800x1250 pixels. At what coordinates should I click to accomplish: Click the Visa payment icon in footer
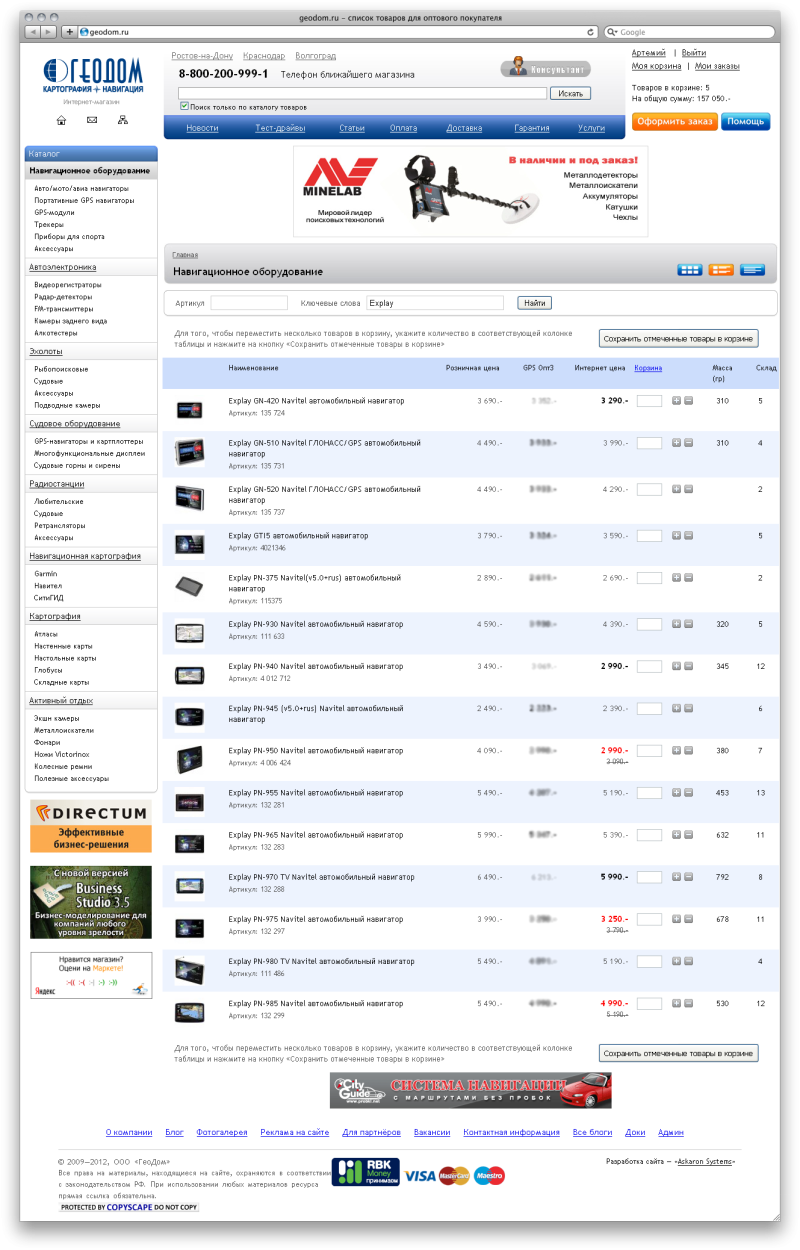click(x=420, y=1176)
